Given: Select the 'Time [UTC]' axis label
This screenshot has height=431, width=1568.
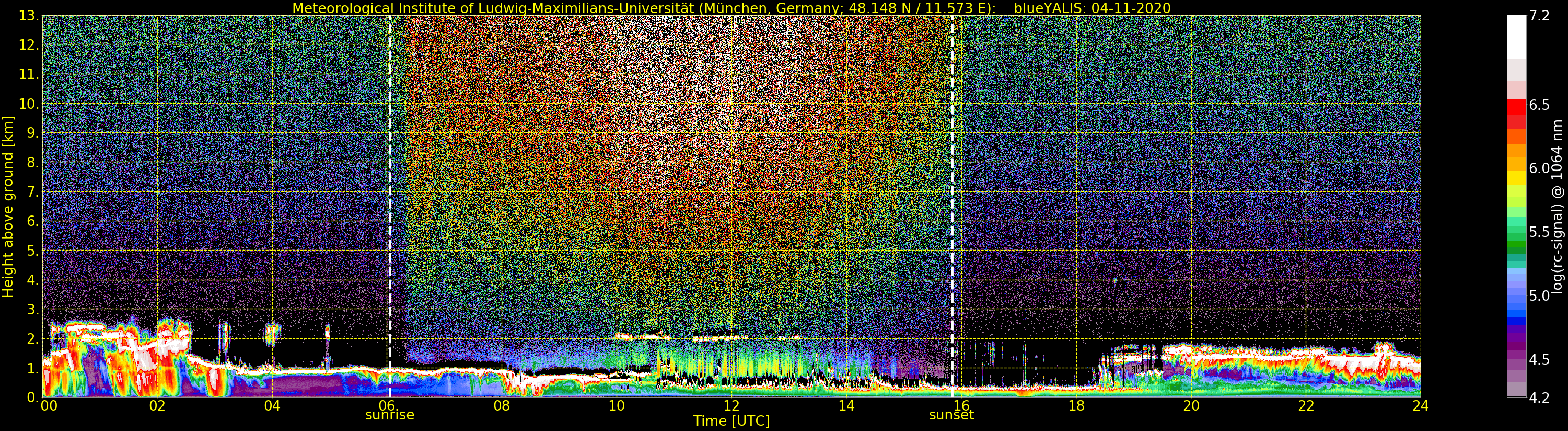Looking at the screenshot, I should (x=731, y=421).
